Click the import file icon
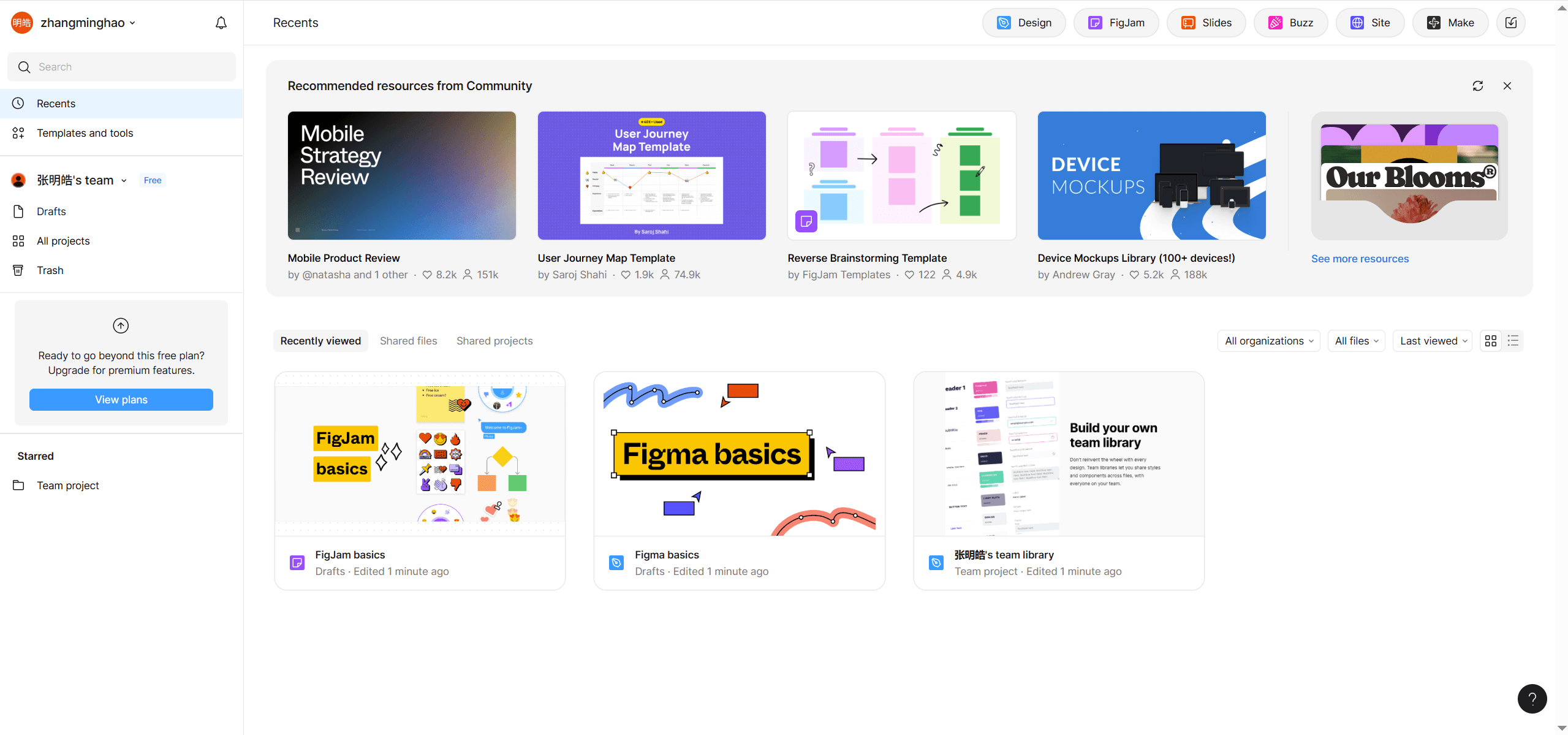Viewport: 1568px width, 735px height. click(x=1510, y=23)
